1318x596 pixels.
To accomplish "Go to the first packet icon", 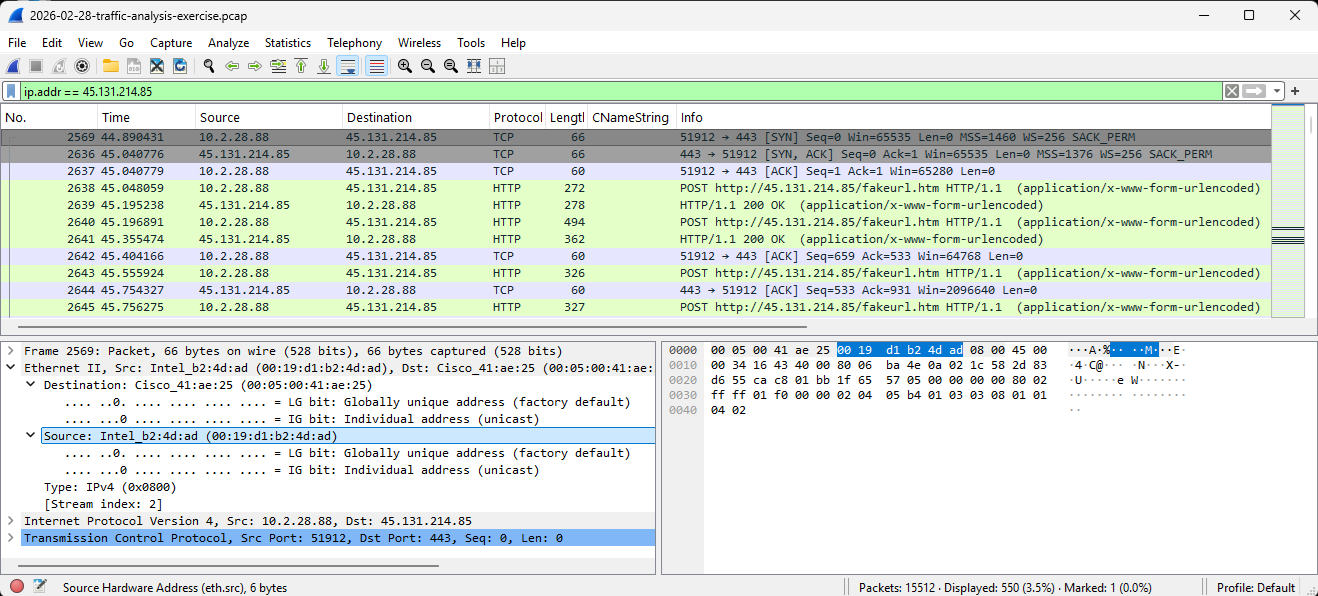I will coord(301,66).
